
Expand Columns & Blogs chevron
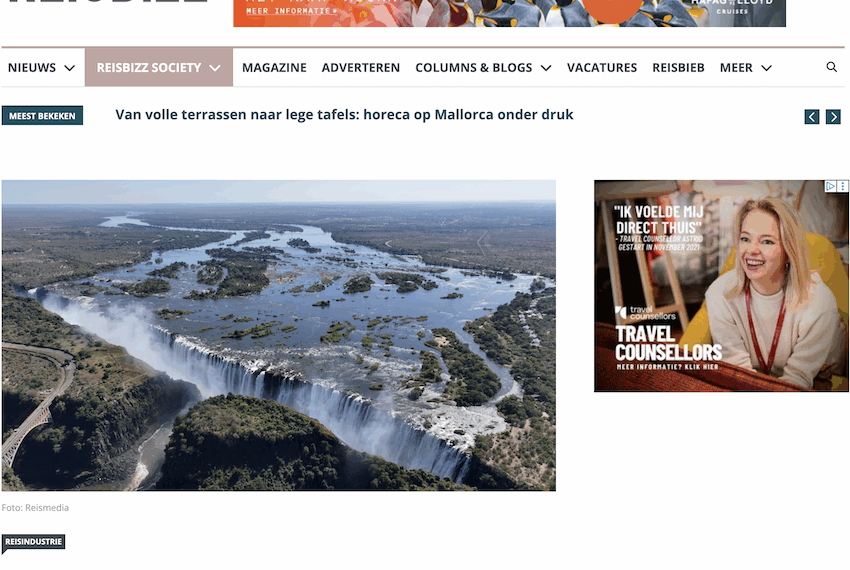[x=546, y=68]
